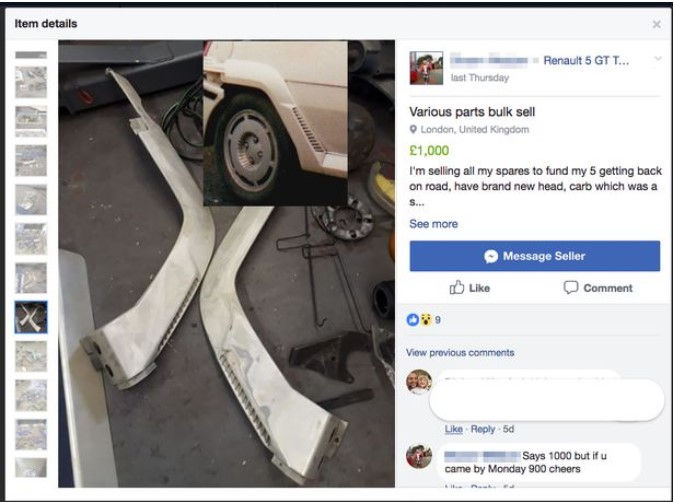This screenshot has height=502, width=674.
Task: Close the Item details dialog
Action: coord(656,24)
